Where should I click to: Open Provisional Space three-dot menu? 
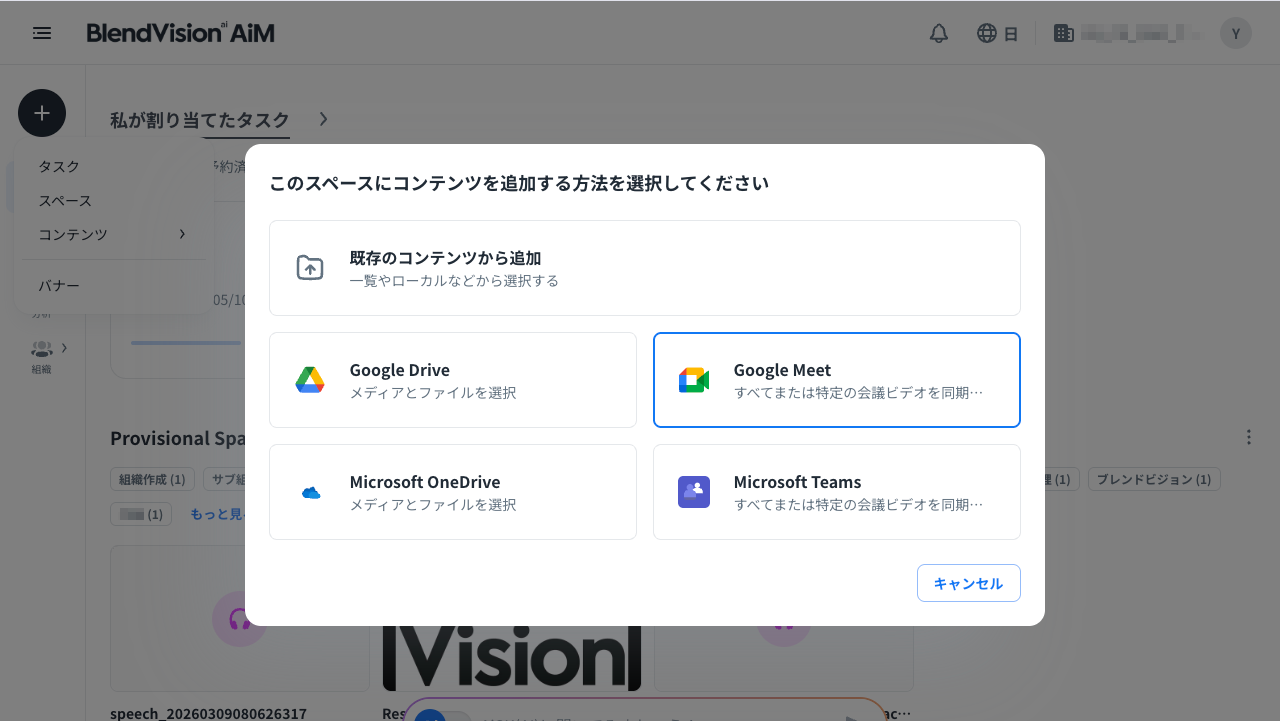click(1248, 437)
